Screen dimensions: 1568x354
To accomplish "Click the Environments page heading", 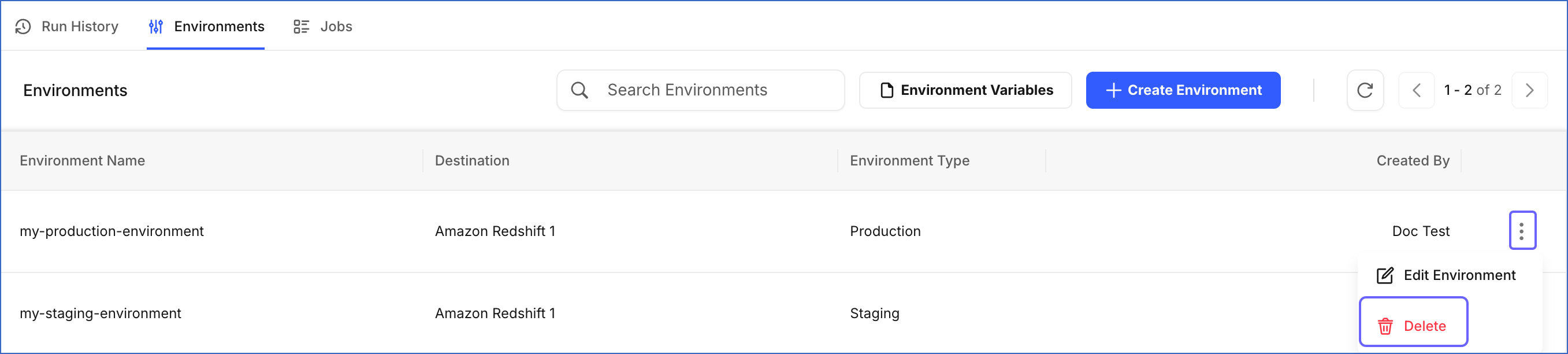I will coord(76,91).
